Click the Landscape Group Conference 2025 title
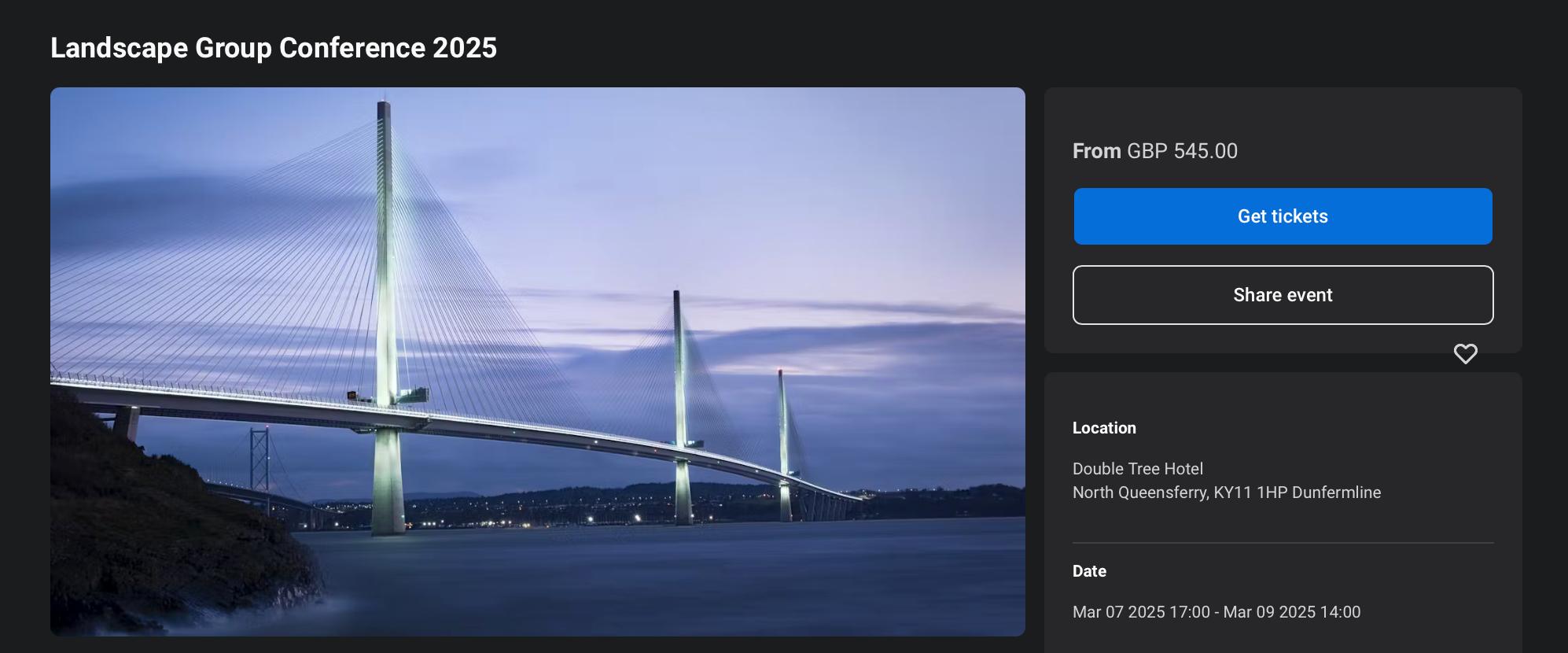Image resolution: width=1568 pixels, height=653 pixels. [274, 48]
